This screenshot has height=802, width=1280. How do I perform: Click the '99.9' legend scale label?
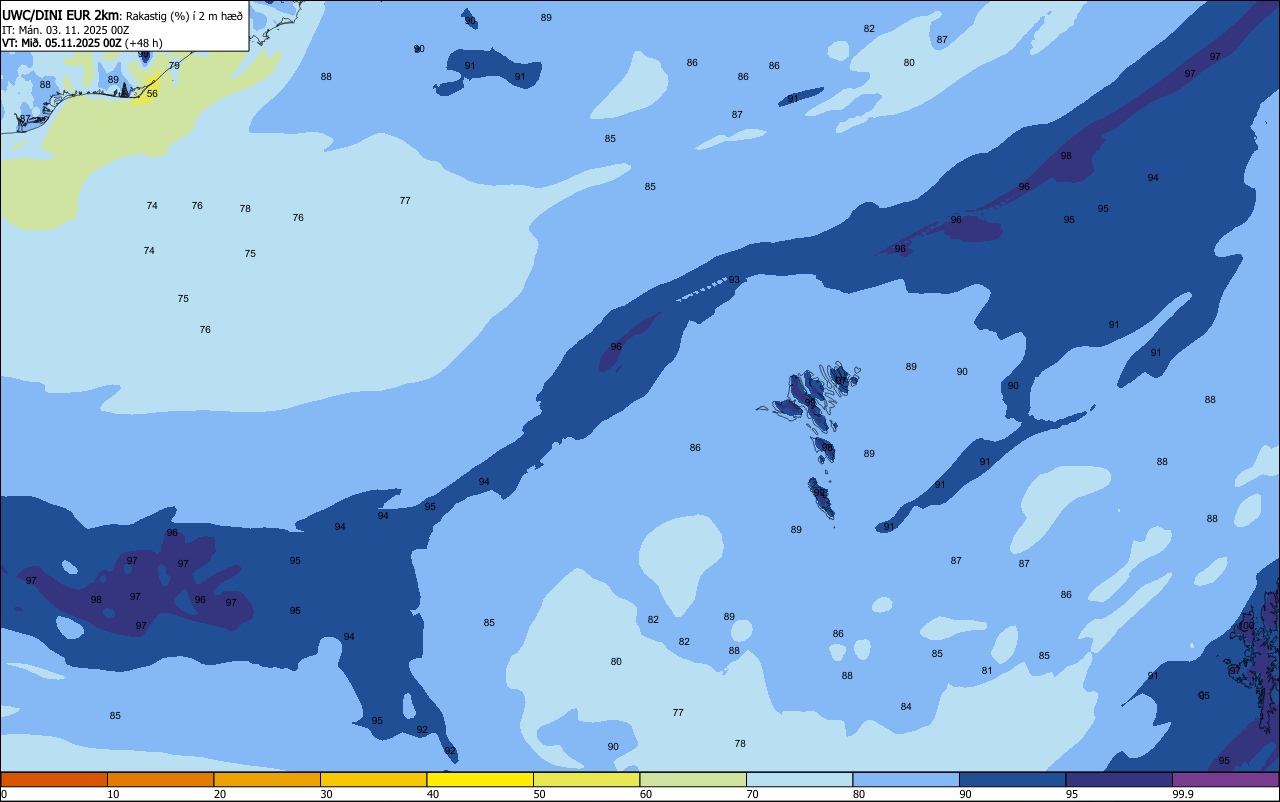click(x=1182, y=794)
